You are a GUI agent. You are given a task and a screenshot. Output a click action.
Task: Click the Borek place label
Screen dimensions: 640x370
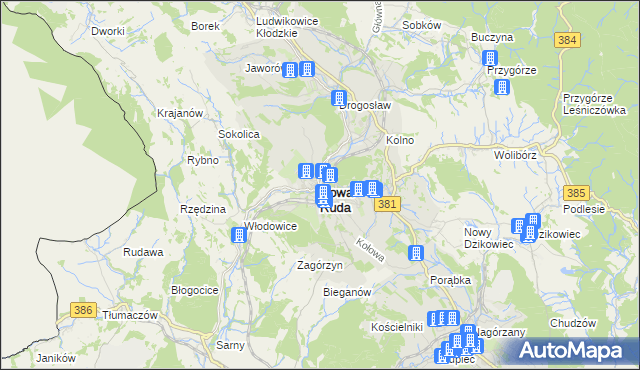[205, 26]
